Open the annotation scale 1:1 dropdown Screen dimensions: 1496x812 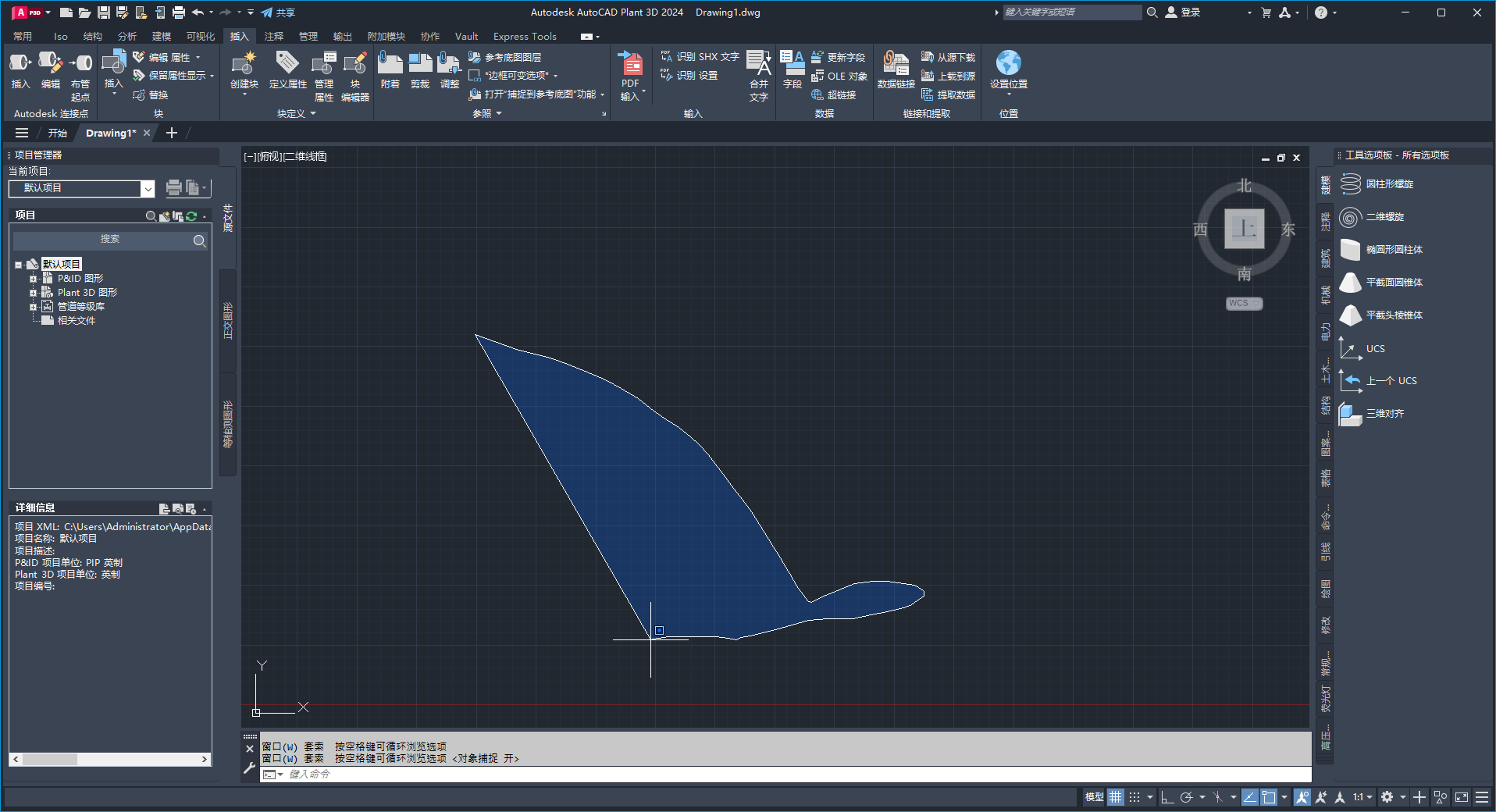[x=1363, y=797]
